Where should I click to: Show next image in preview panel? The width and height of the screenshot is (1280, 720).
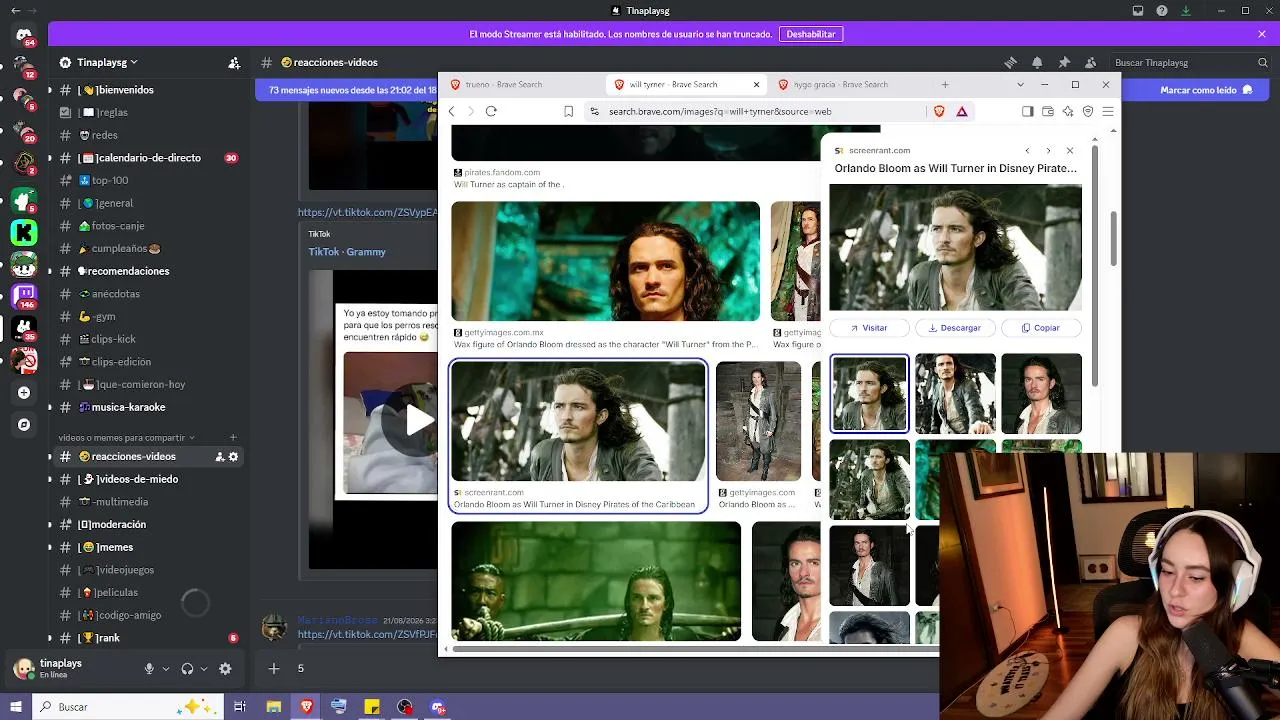pyautogui.click(x=1048, y=151)
